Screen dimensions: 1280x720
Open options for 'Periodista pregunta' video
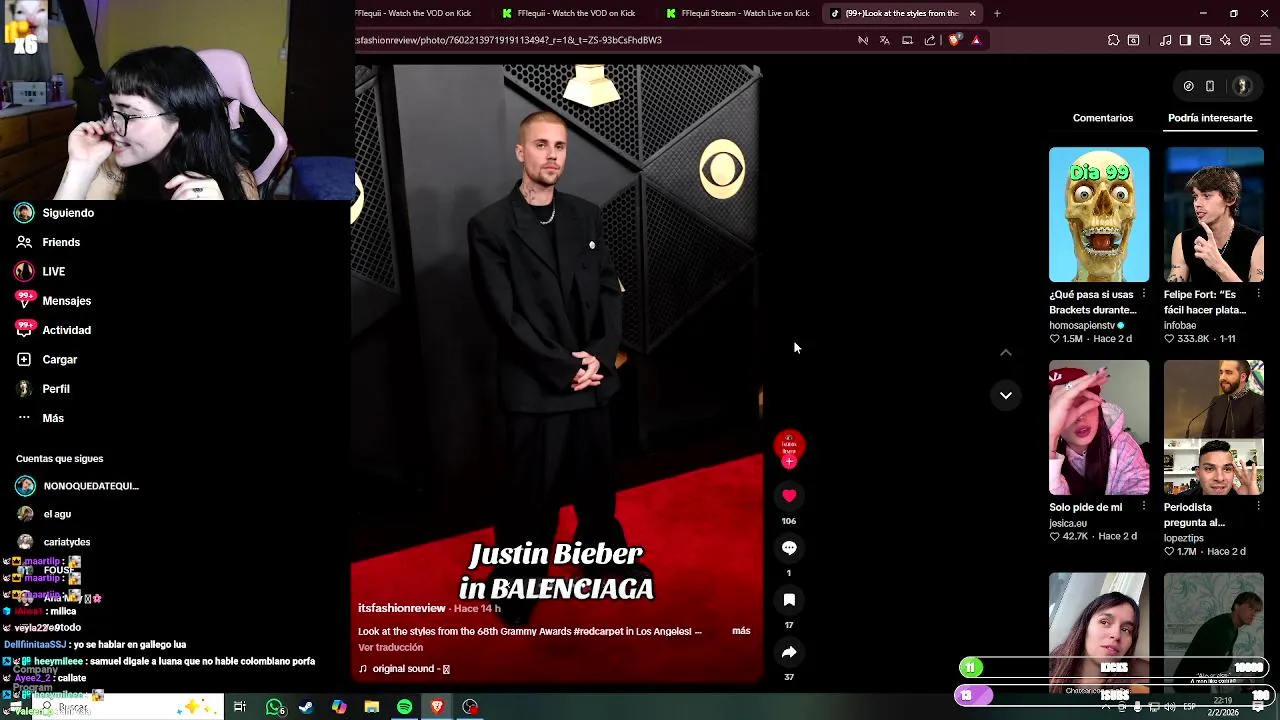point(1258,507)
